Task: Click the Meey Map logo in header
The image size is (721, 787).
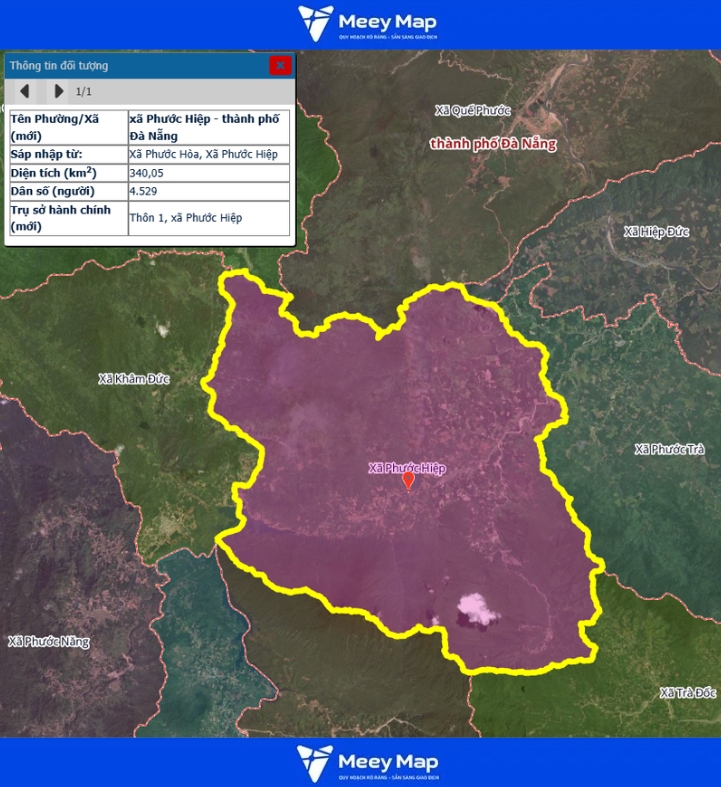Action: [367, 24]
